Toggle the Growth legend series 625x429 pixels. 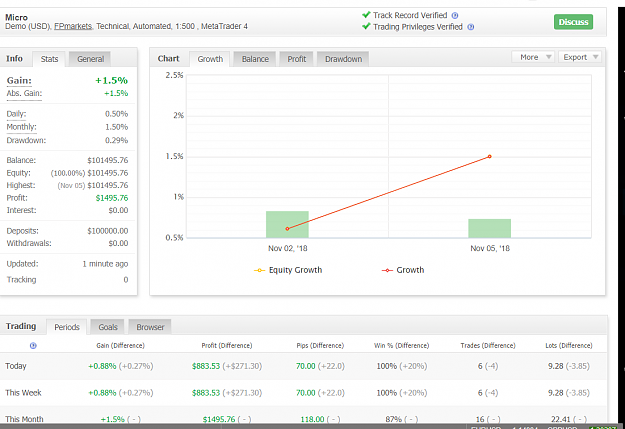pos(403,270)
